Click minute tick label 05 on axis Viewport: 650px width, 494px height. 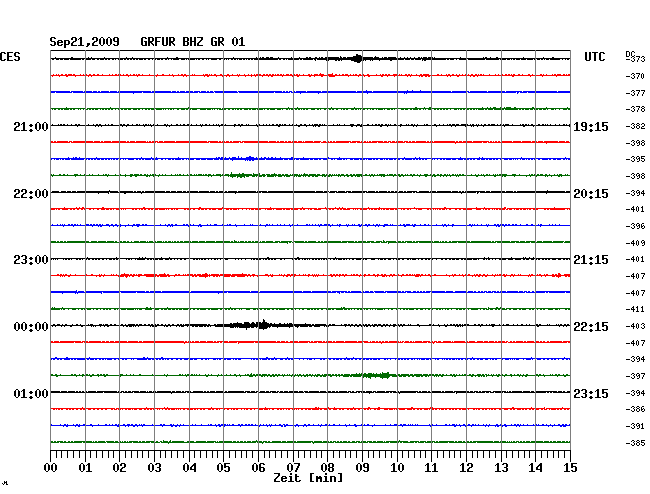point(223,468)
